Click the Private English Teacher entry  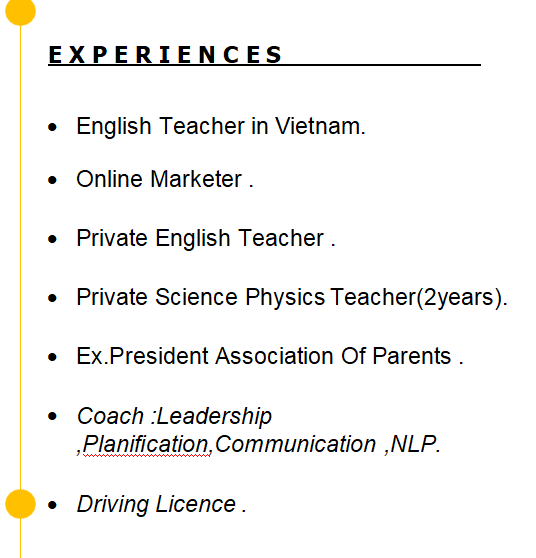206,238
